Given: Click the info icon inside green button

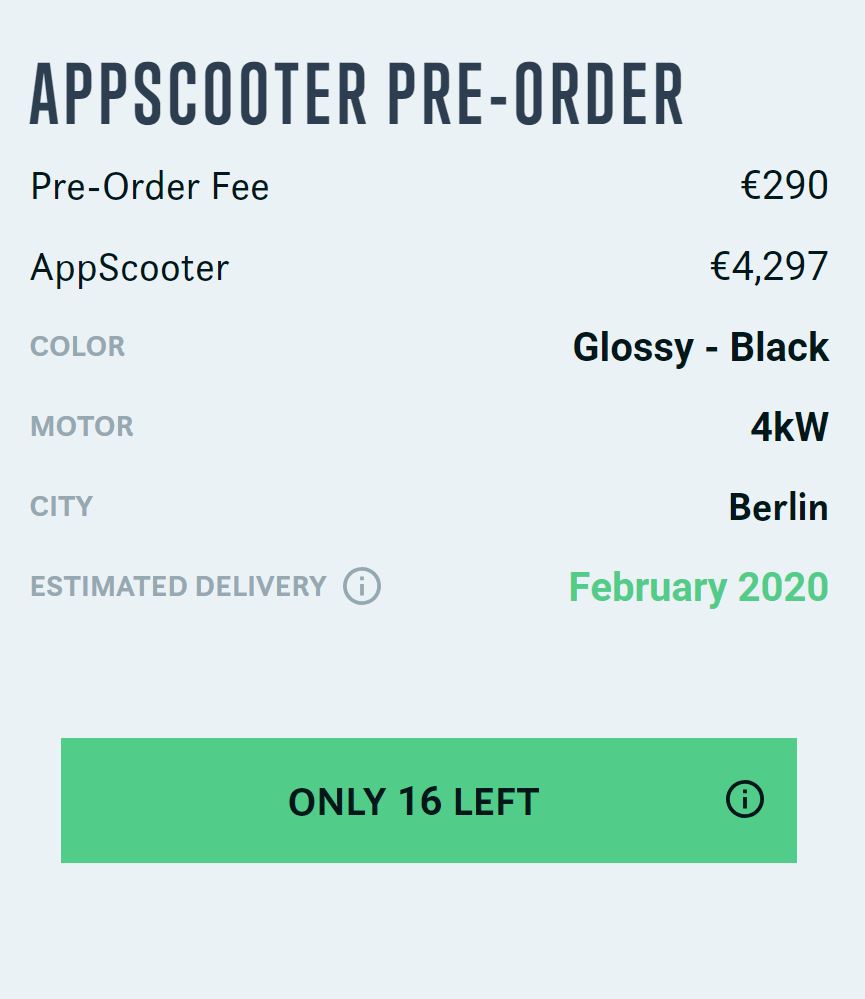Looking at the screenshot, I should tap(745, 799).
